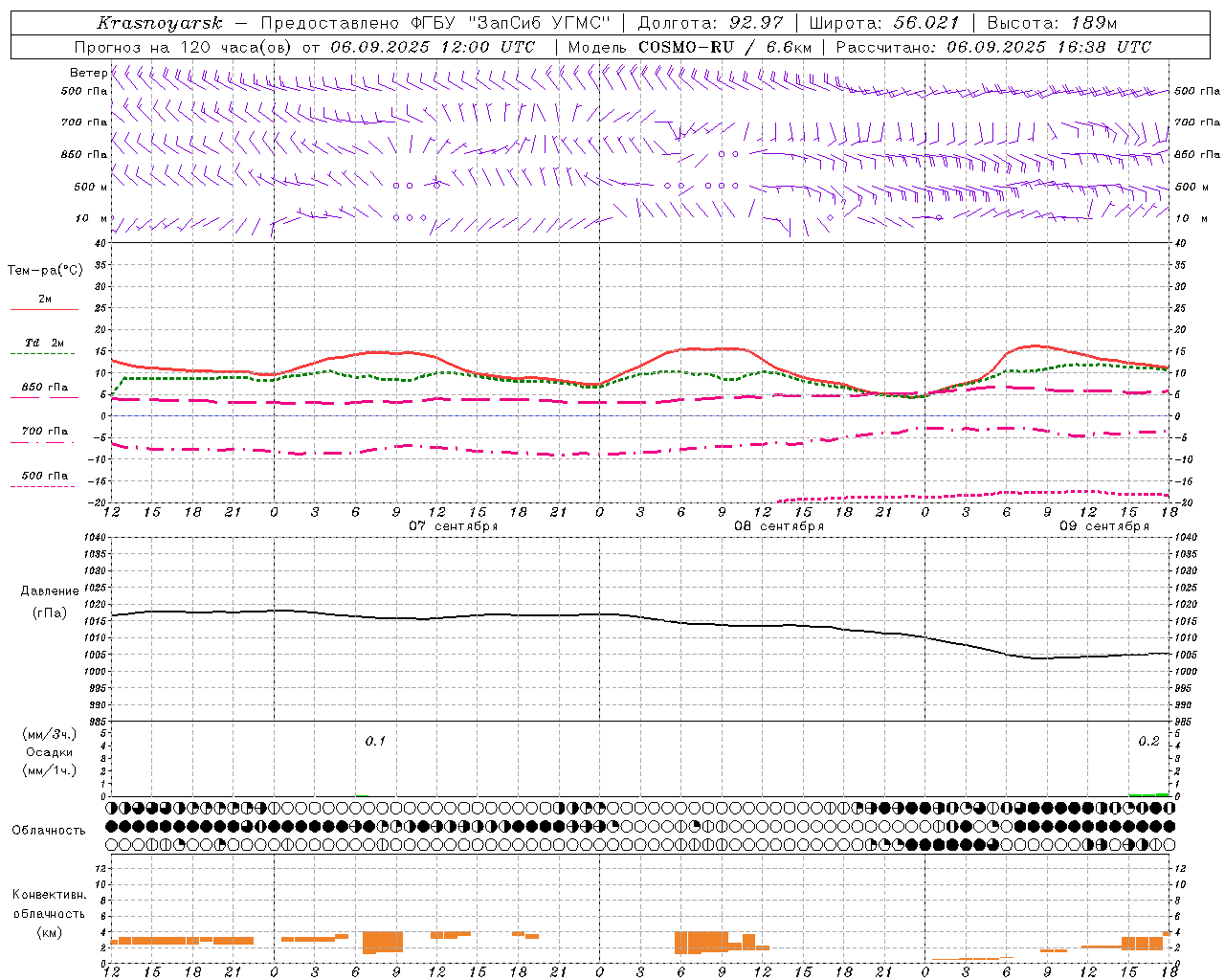The width and height of the screenshot is (1225, 980).
Task: Click the '(мм/1ч.)' precipitation unit label
Action: [50, 770]
